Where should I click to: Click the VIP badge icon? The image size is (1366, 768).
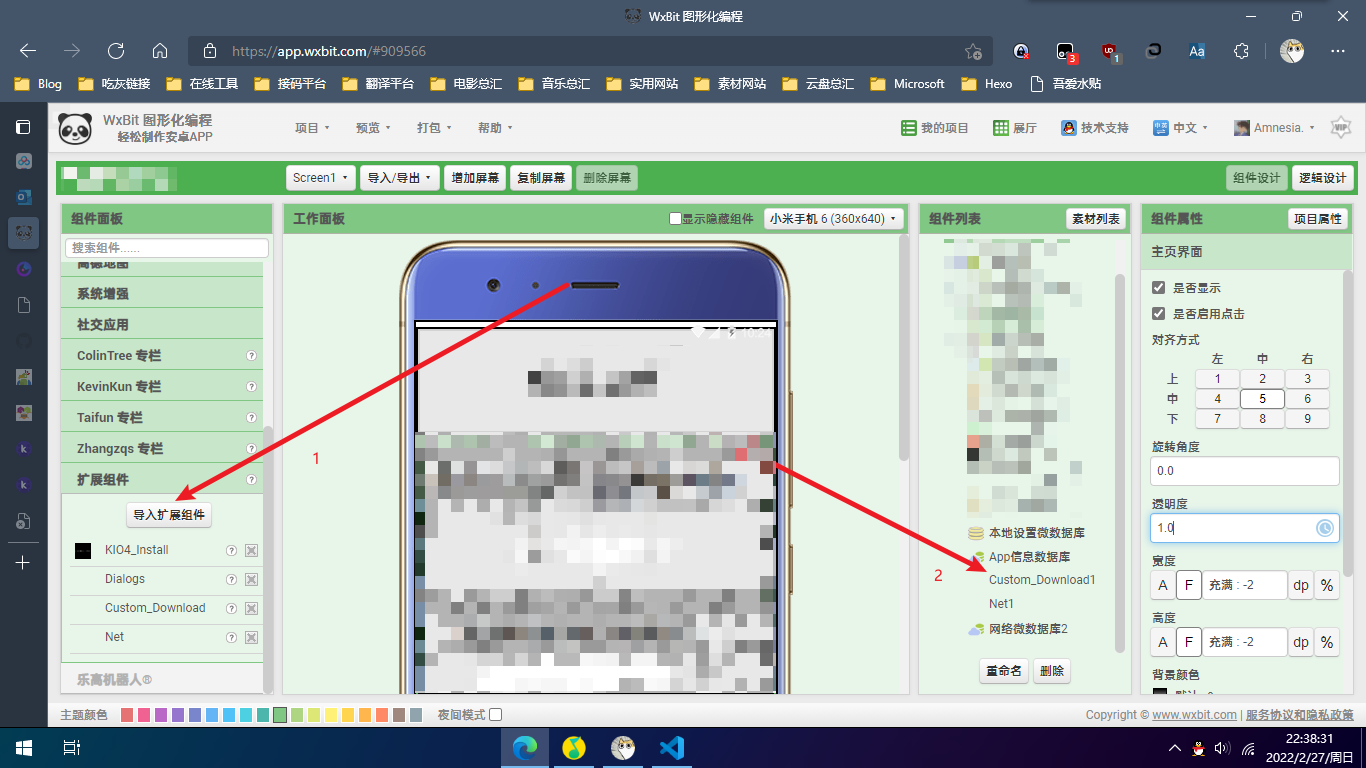(1341, 127)
